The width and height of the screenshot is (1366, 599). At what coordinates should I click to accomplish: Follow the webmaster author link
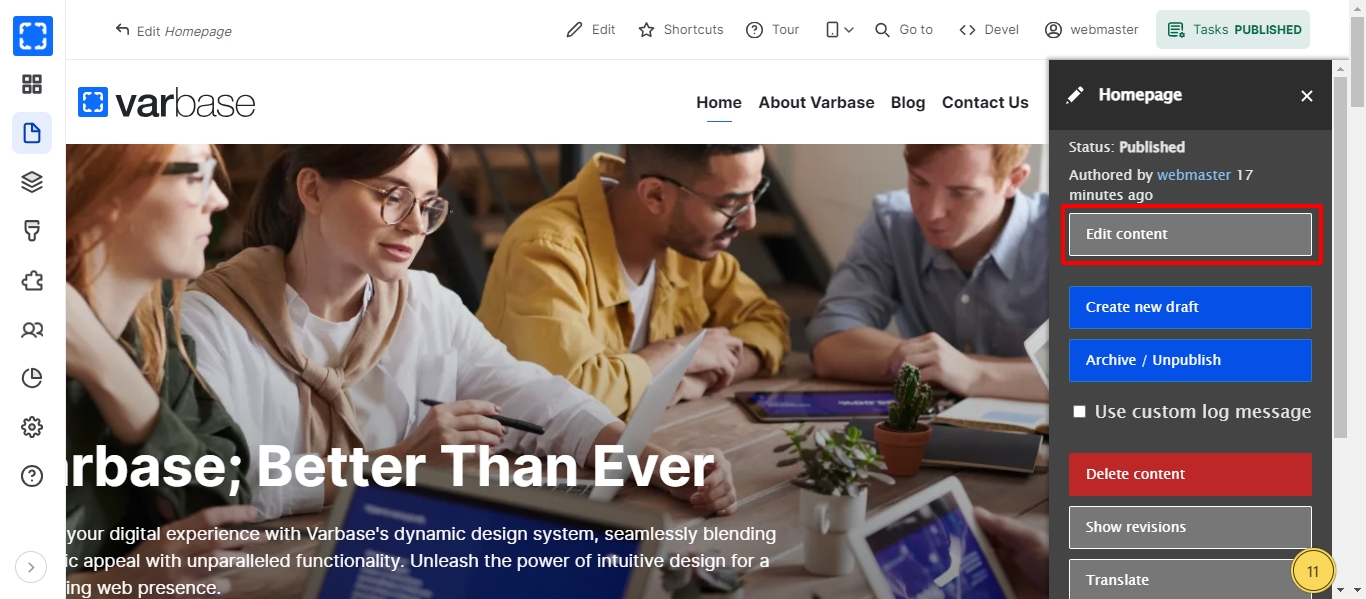(x=1194, y=175)
